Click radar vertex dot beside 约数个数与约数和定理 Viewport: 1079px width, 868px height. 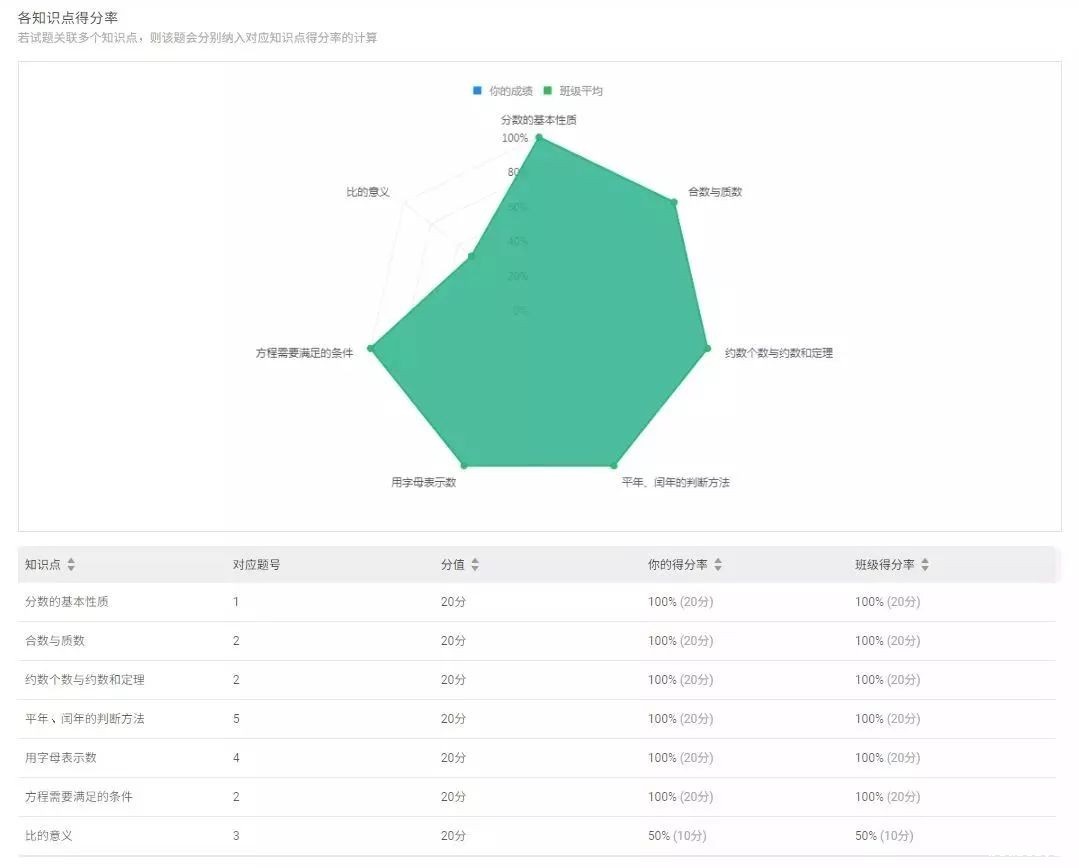[707, 349]
